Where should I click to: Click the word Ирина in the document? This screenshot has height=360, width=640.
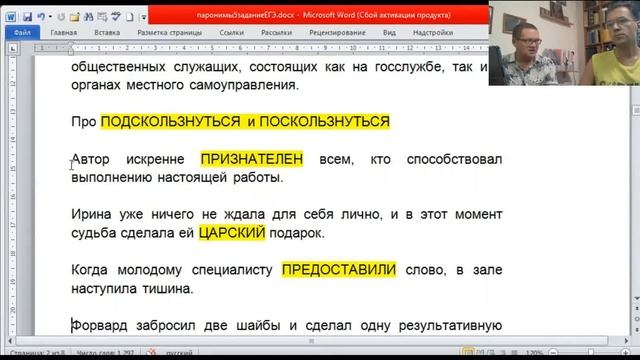click(x=91, y=215)
